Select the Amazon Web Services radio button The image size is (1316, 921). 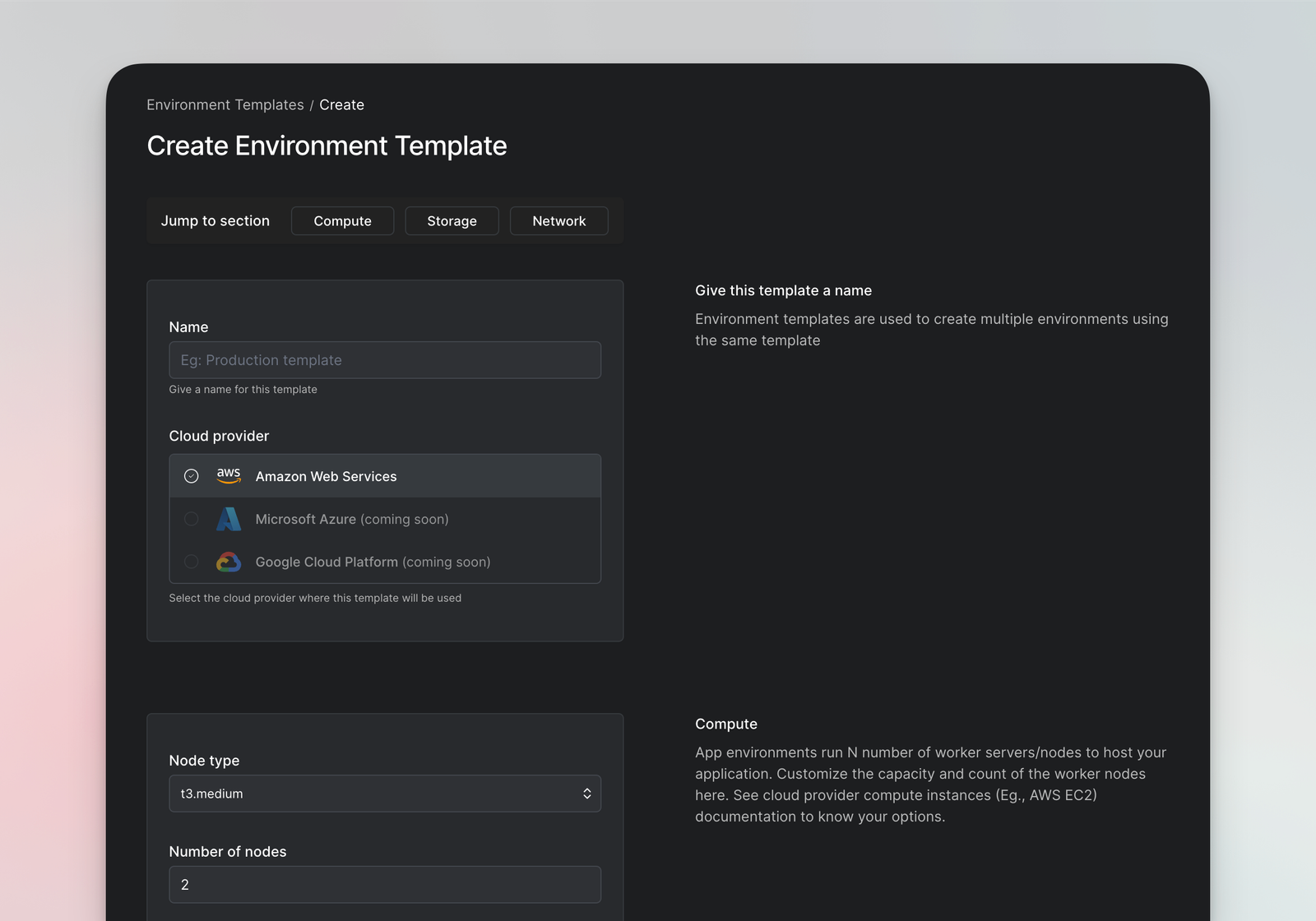pyautogui.click(x=192, y=476)
